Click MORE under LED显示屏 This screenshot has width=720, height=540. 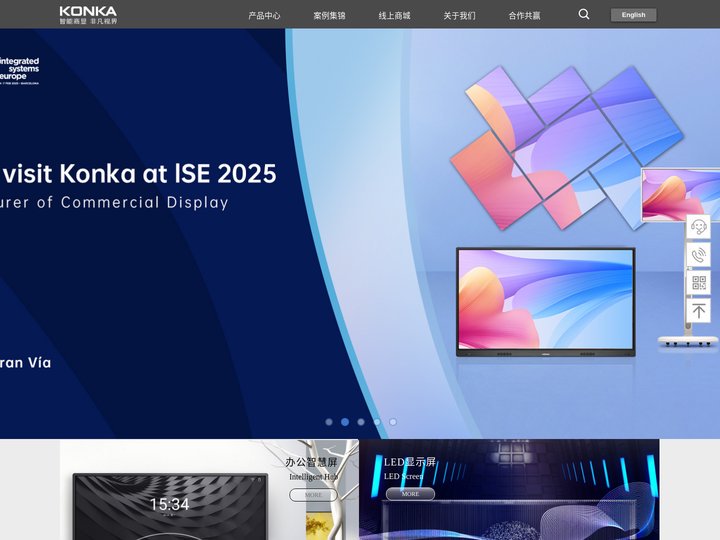tap(410, 494)
